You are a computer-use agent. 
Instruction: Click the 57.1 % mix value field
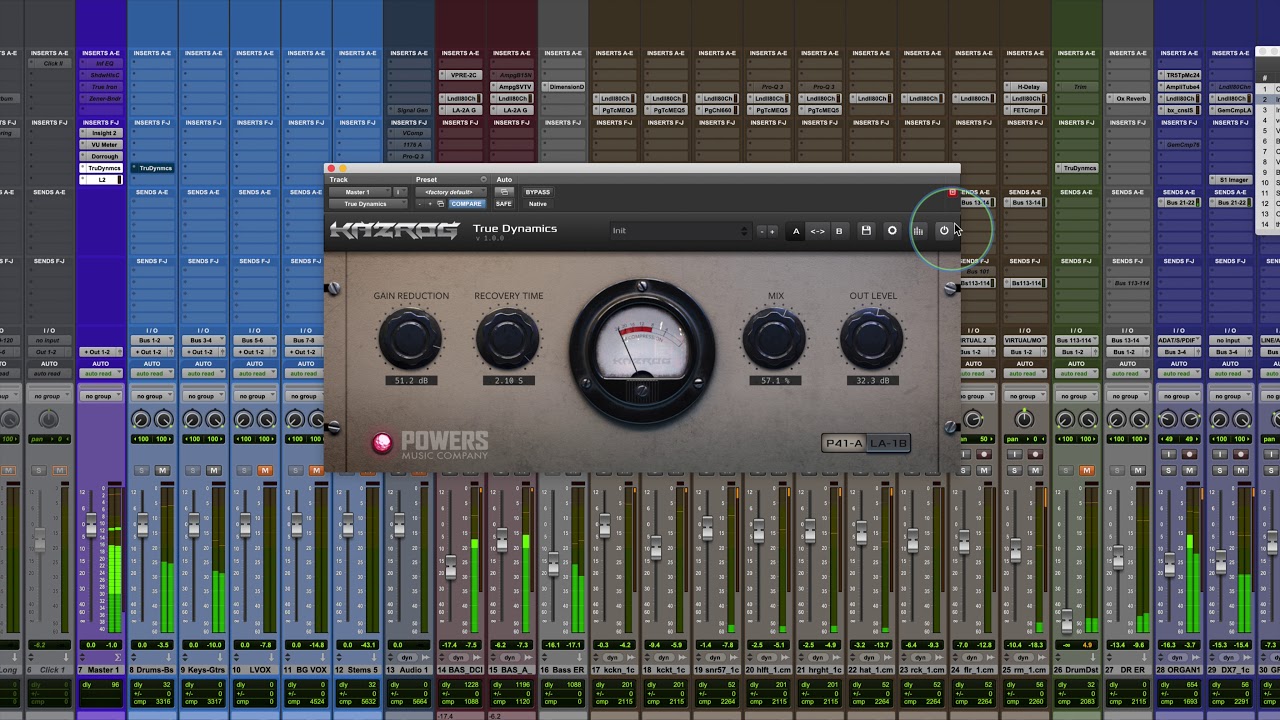(775, 381)
